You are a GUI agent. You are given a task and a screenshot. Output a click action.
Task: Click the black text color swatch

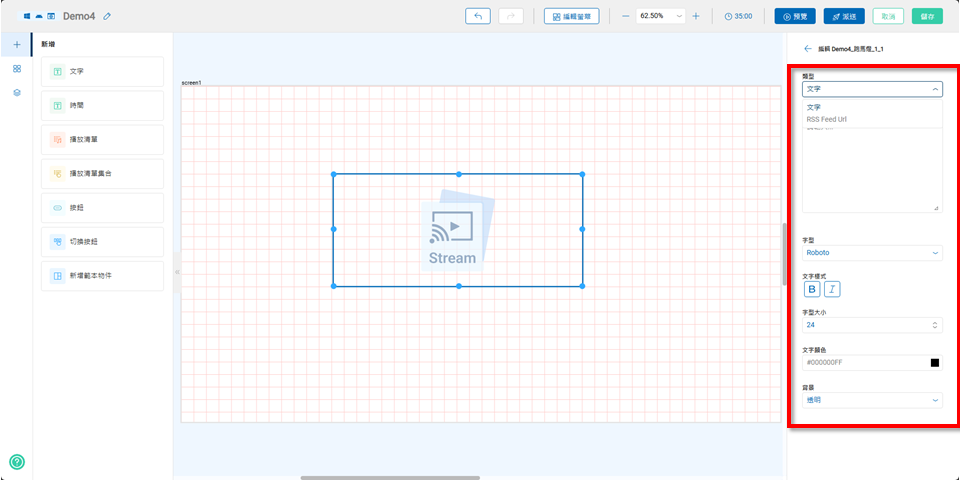coord(935,363)
